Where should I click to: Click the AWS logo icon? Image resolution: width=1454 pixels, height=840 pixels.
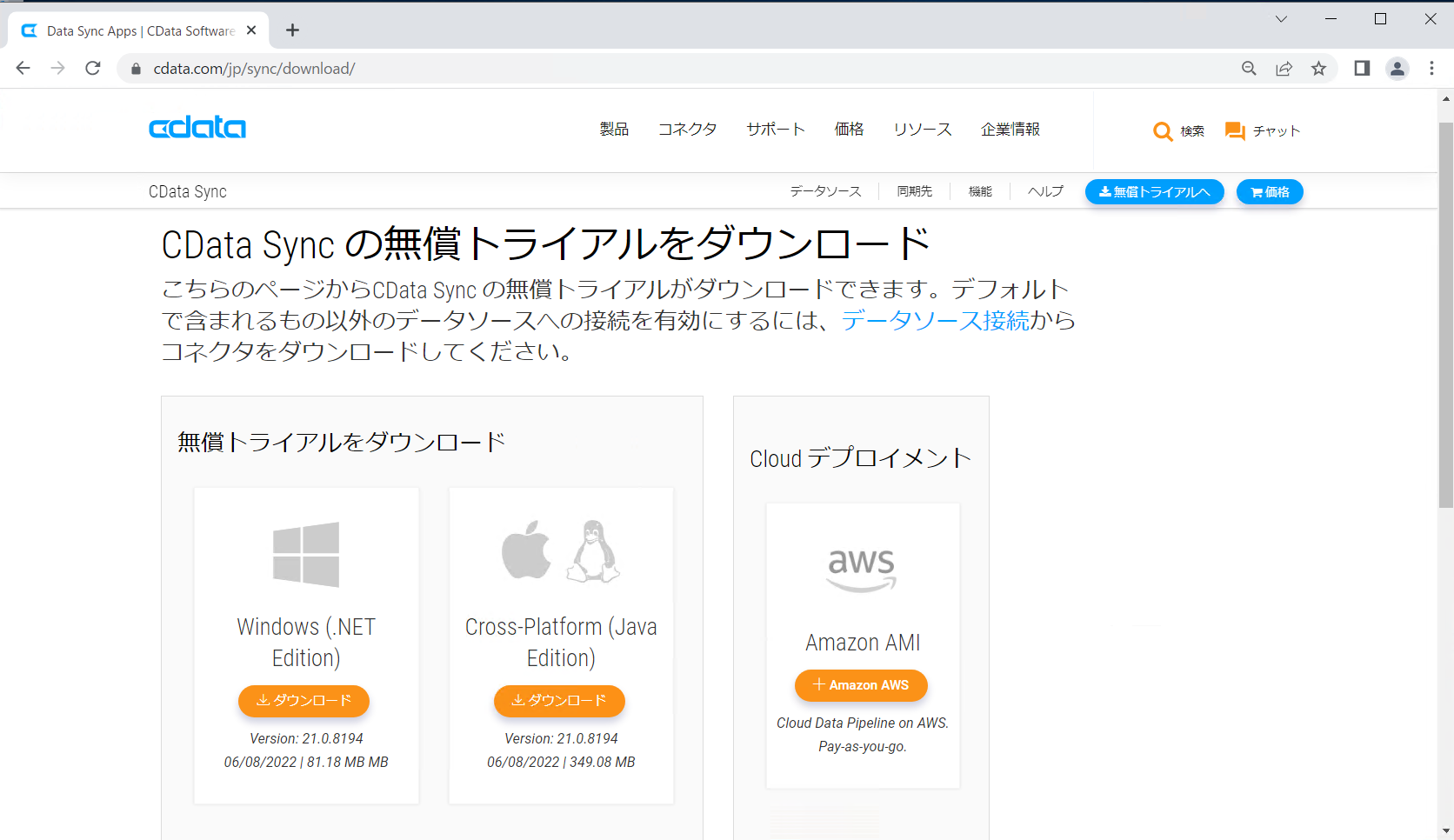click(x=861, y=570)
